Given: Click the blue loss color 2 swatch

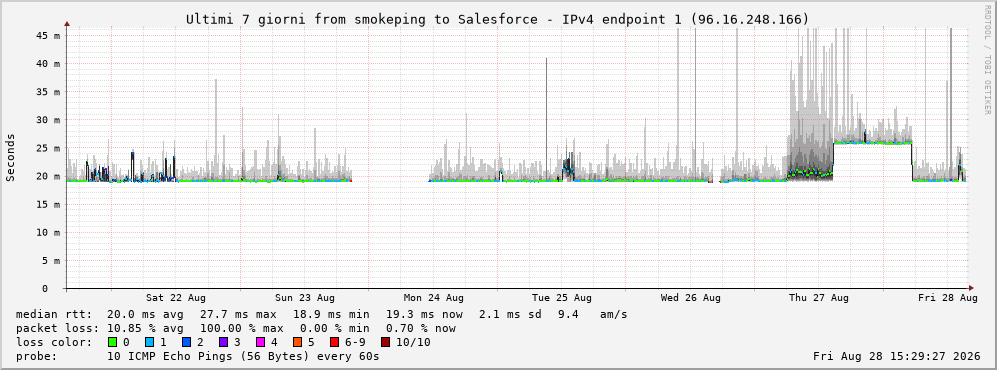Looking at the screenshot, I should click(x=186, y=342).
